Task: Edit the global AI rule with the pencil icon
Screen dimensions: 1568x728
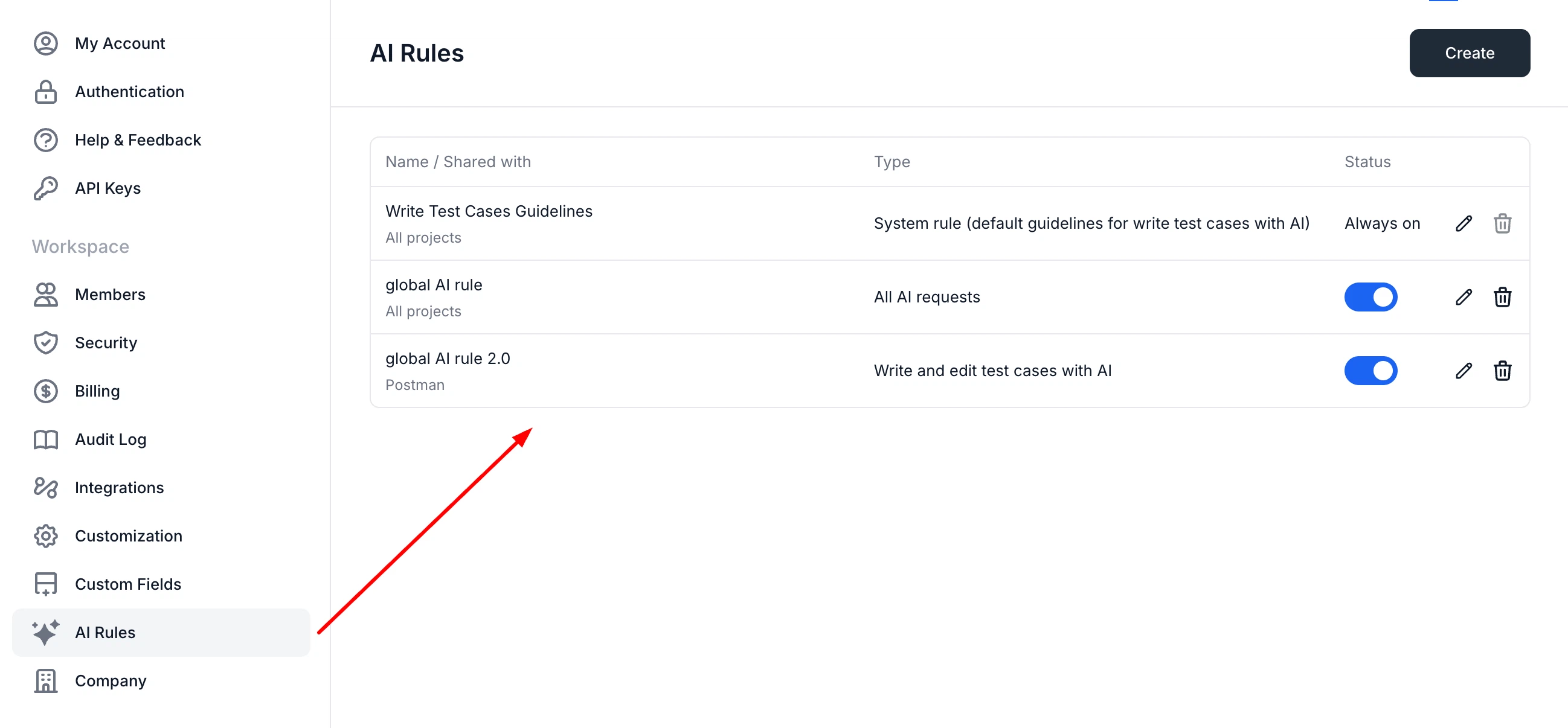Action: click(1464, 297)
